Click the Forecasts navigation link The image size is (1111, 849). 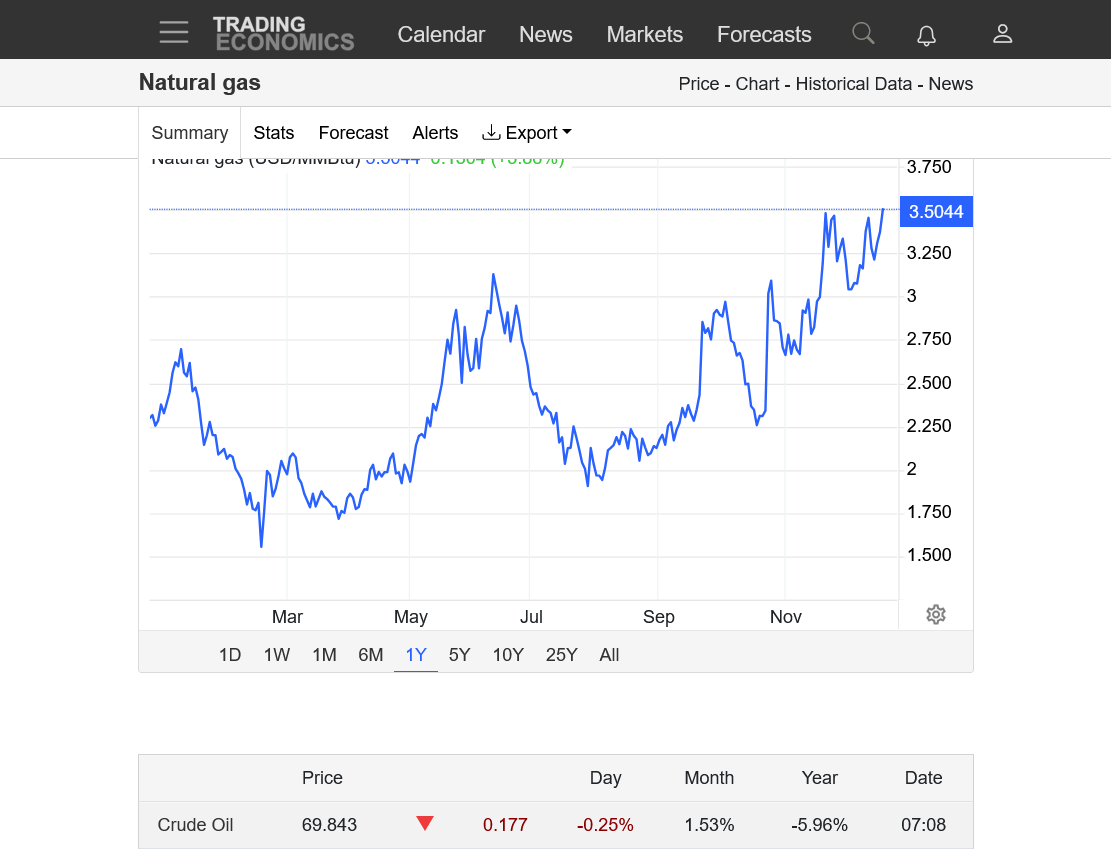point(764,34)
